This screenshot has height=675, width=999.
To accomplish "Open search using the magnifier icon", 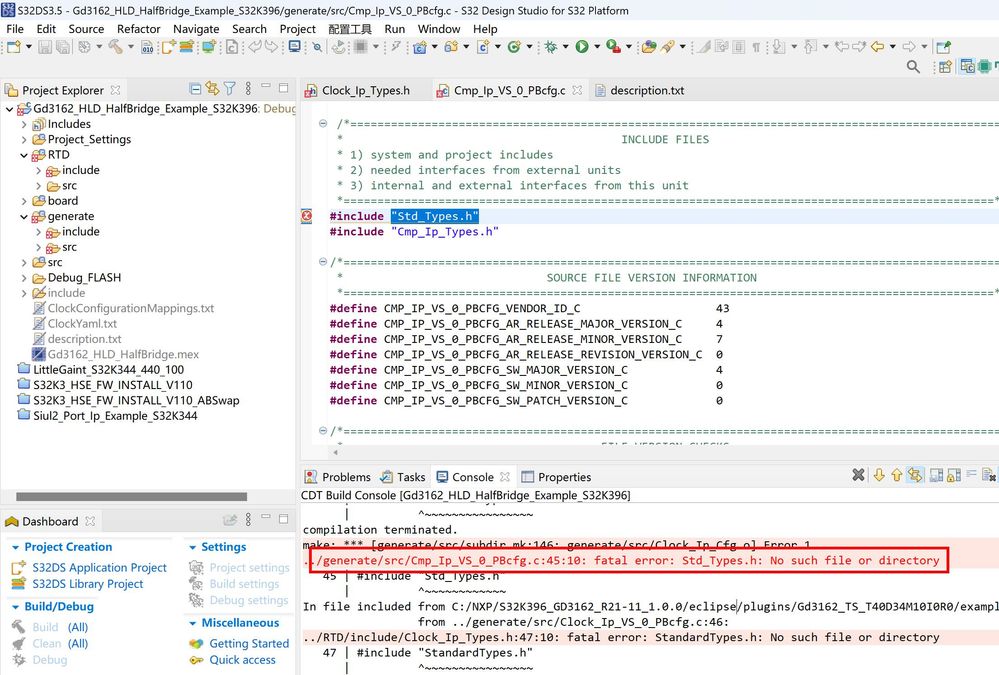I will [911, 67].
